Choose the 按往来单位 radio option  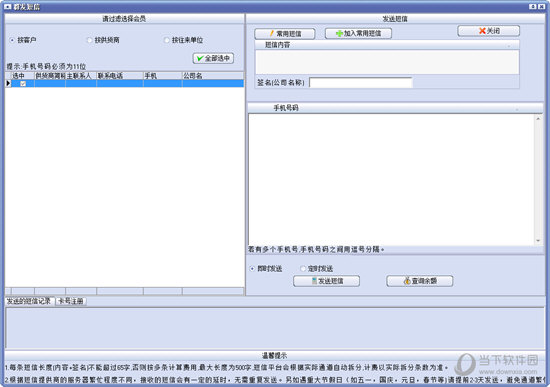click(167, 40)
